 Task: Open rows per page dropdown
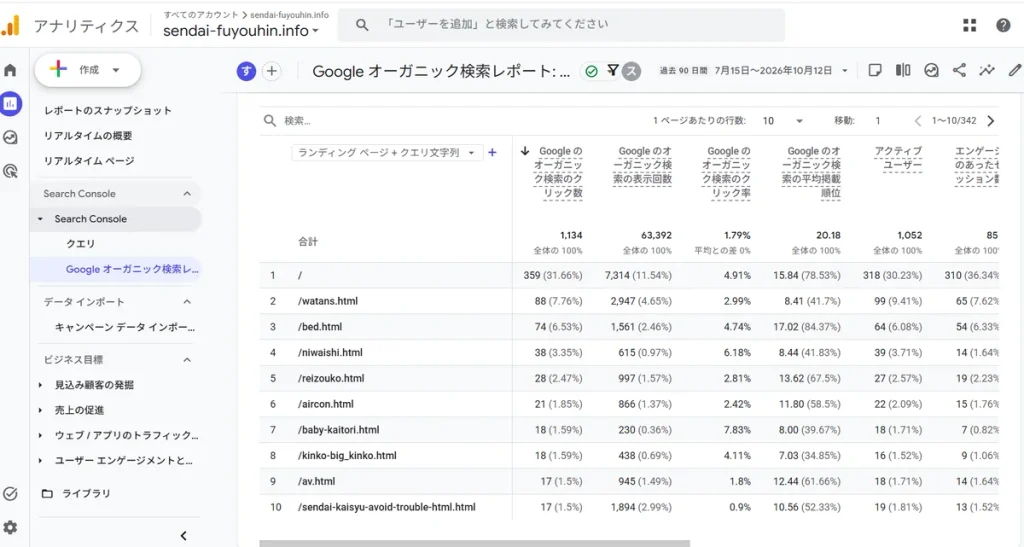click(x=783, y=121)
